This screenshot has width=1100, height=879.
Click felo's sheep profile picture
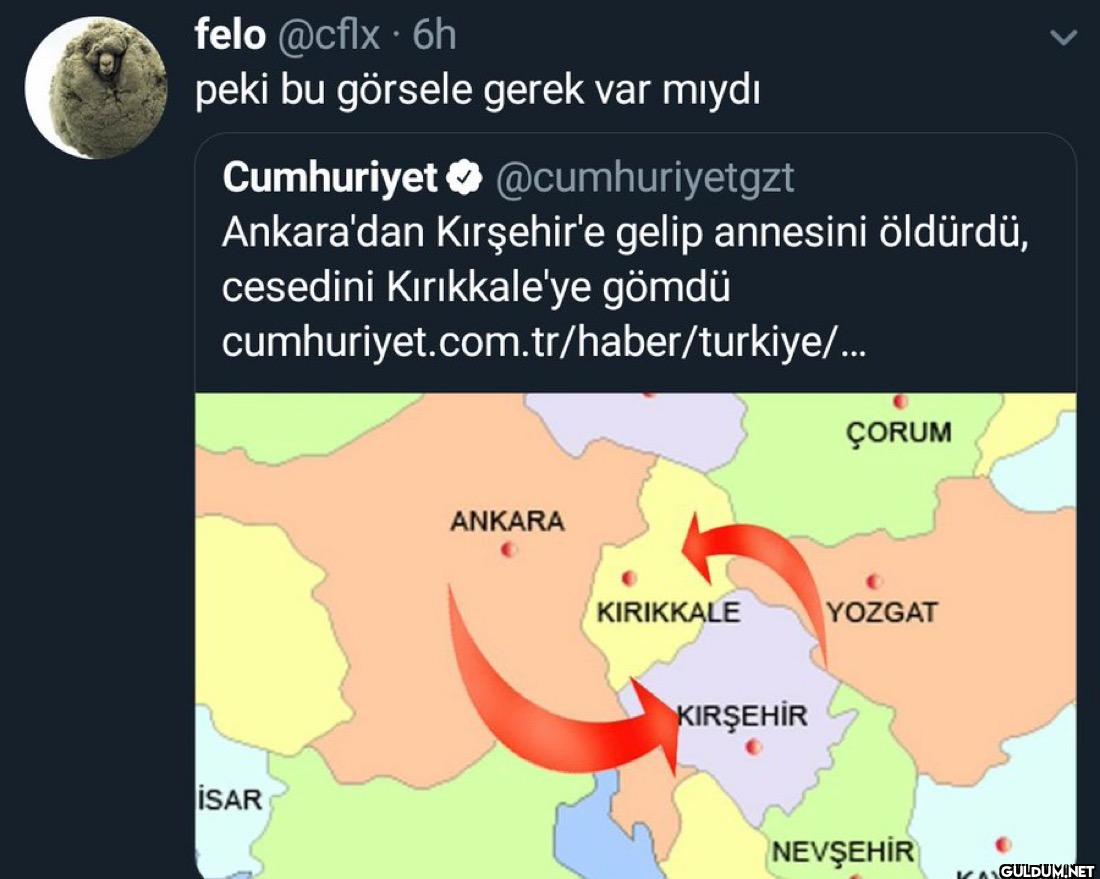coord(96,88)
